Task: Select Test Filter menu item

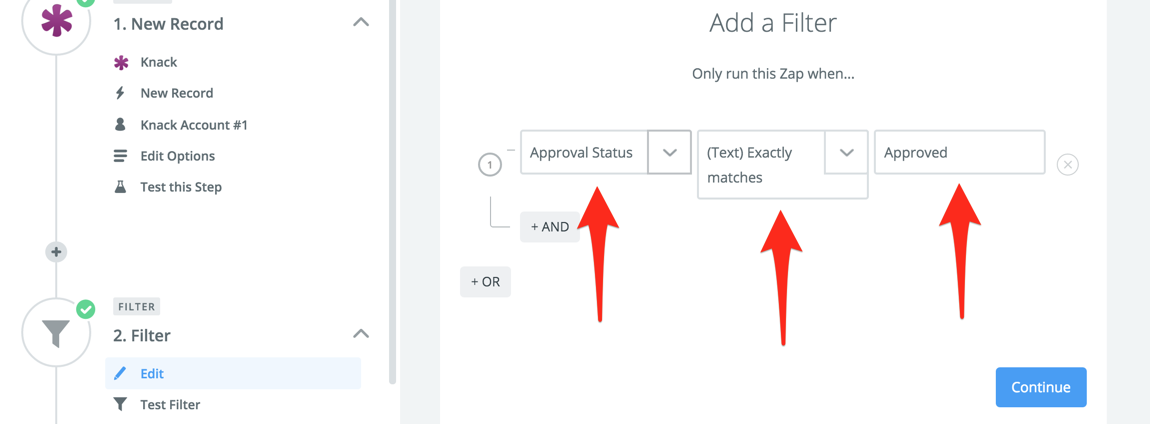Action: coord(170,405)
